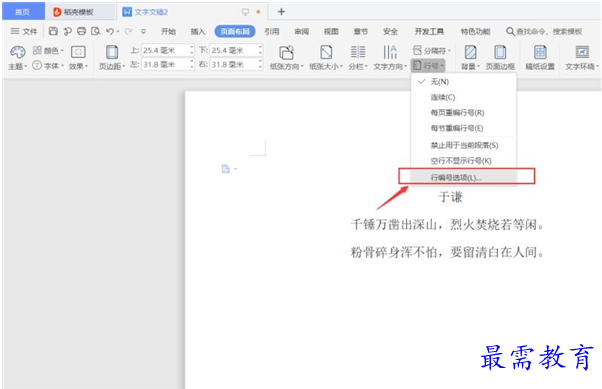Click the top margin 上 input field
Screen dimensions: 602x389
pos(165,50)
